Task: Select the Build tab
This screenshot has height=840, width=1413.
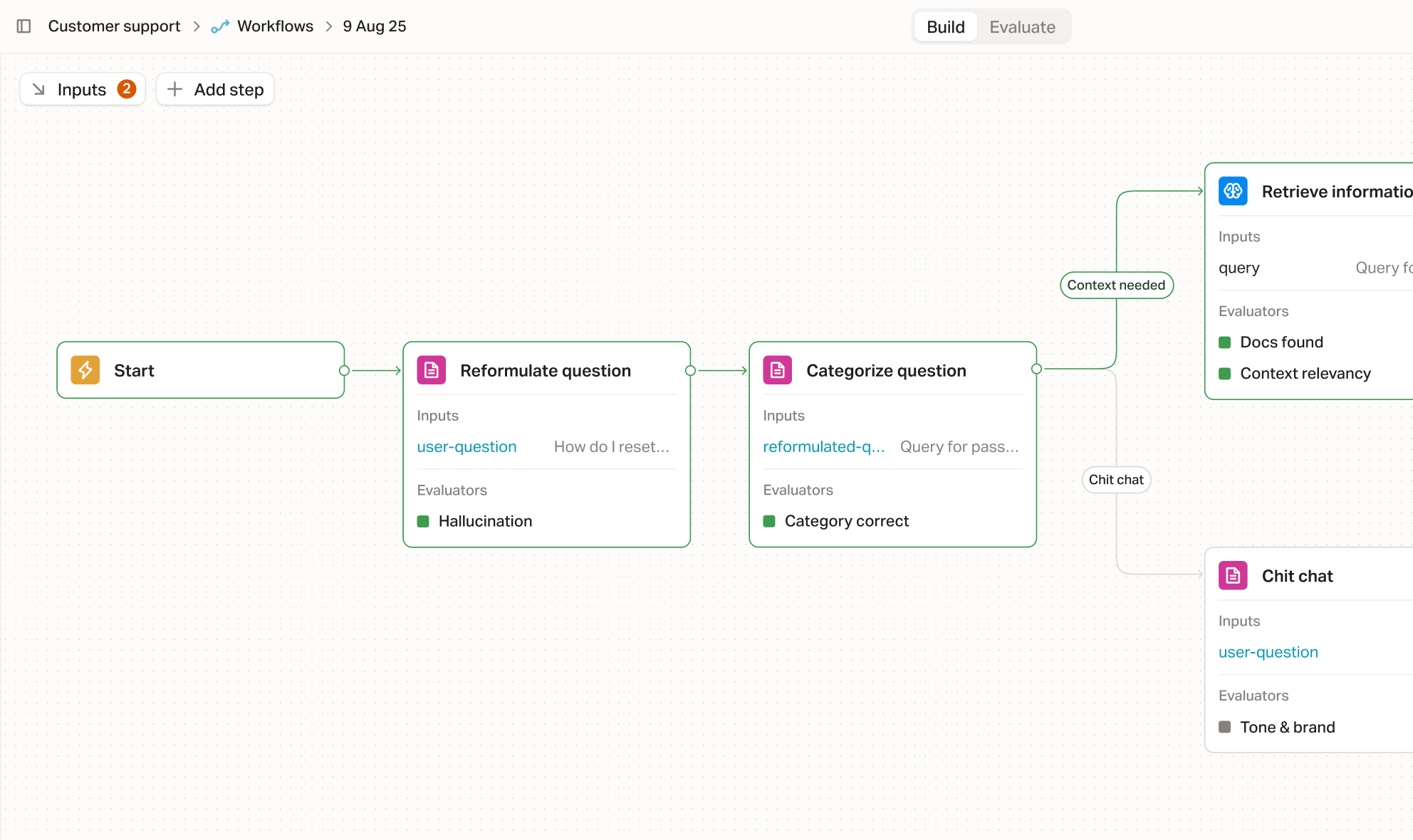Action: pos(945,27)
